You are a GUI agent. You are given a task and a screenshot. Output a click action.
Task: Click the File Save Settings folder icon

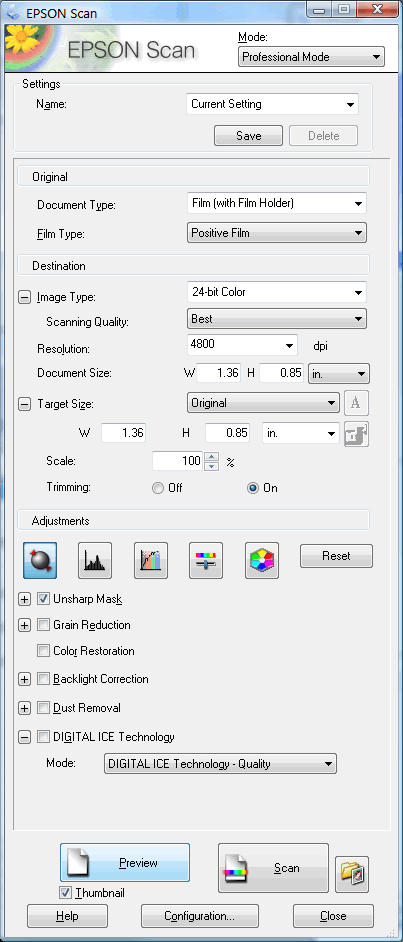pyautogui.click(x=352, y=874)
